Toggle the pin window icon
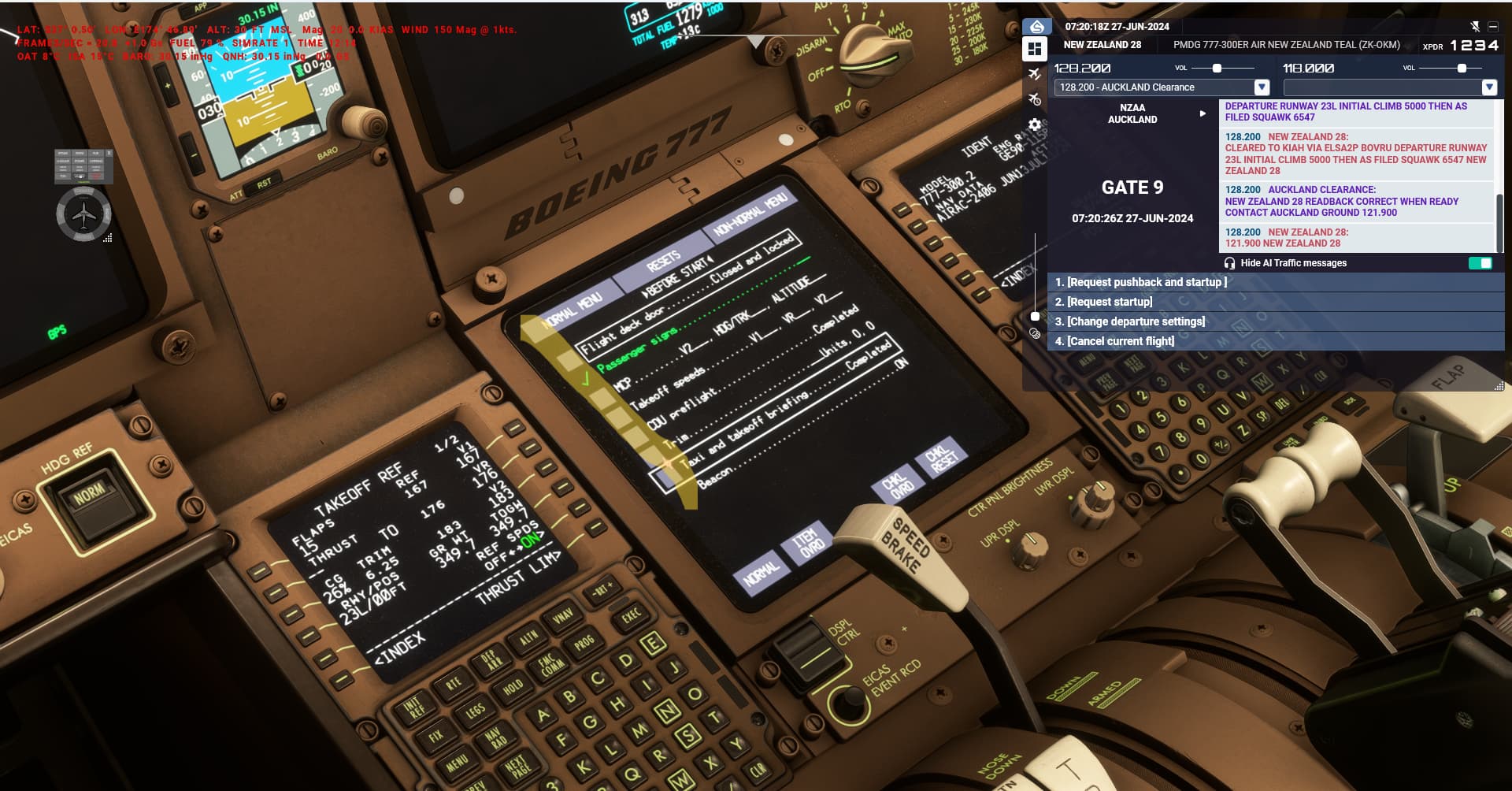This screenshot has height=791, width=1512. point(1476,27)
